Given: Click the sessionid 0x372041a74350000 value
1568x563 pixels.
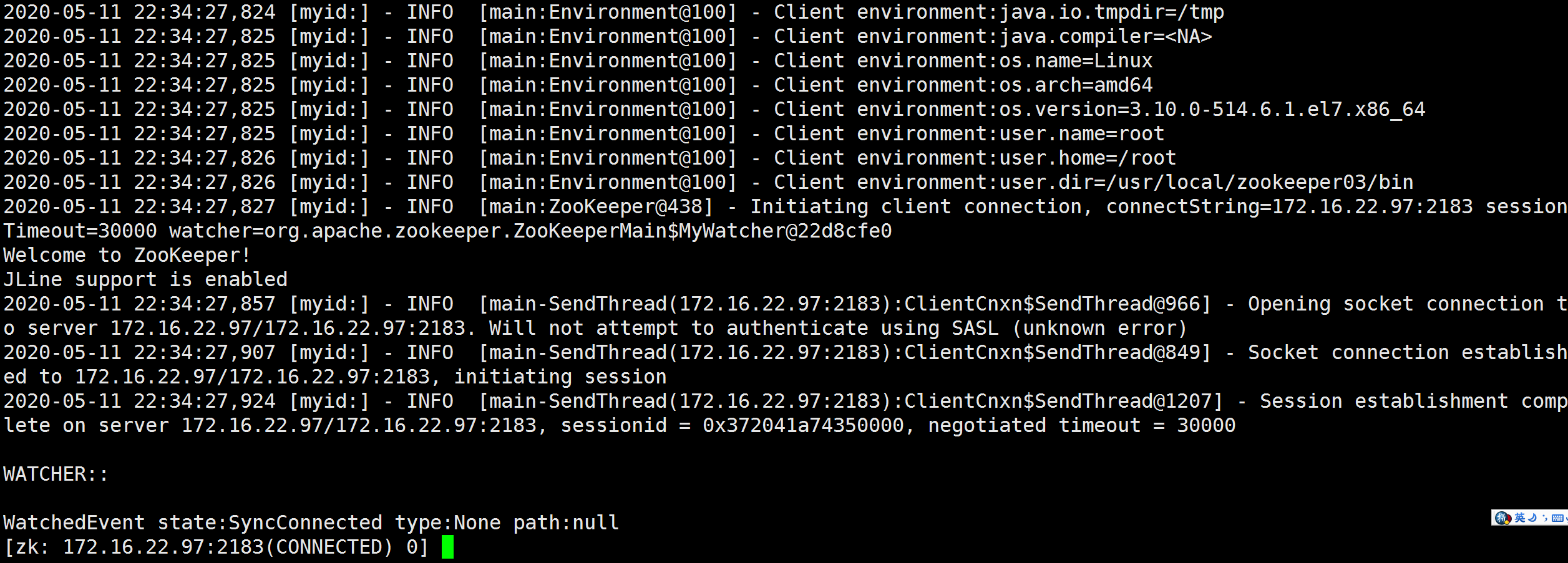Looking at the screenshot, I should pyautogui.click(x=803, y=425).
